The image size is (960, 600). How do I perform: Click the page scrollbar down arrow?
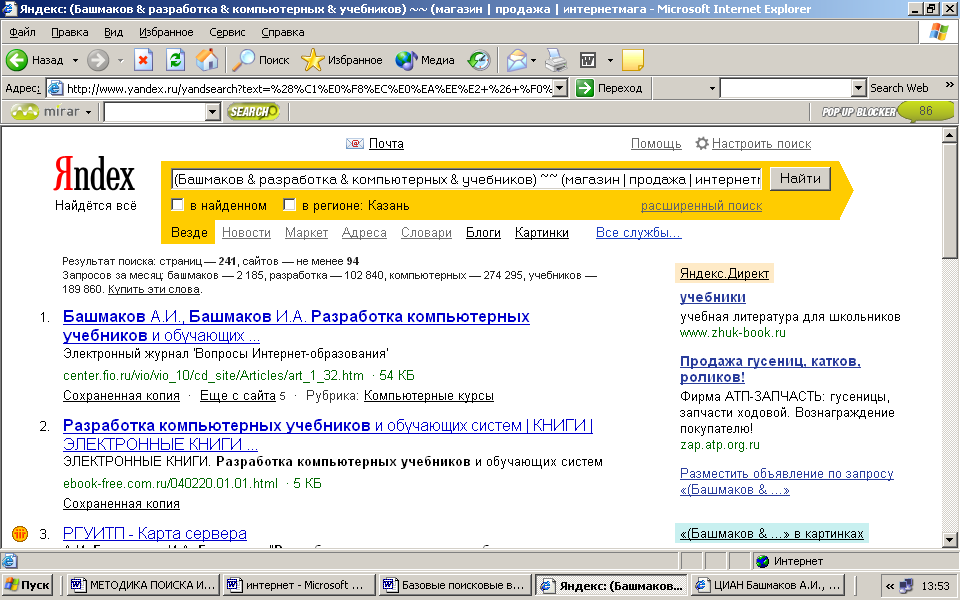950,539
